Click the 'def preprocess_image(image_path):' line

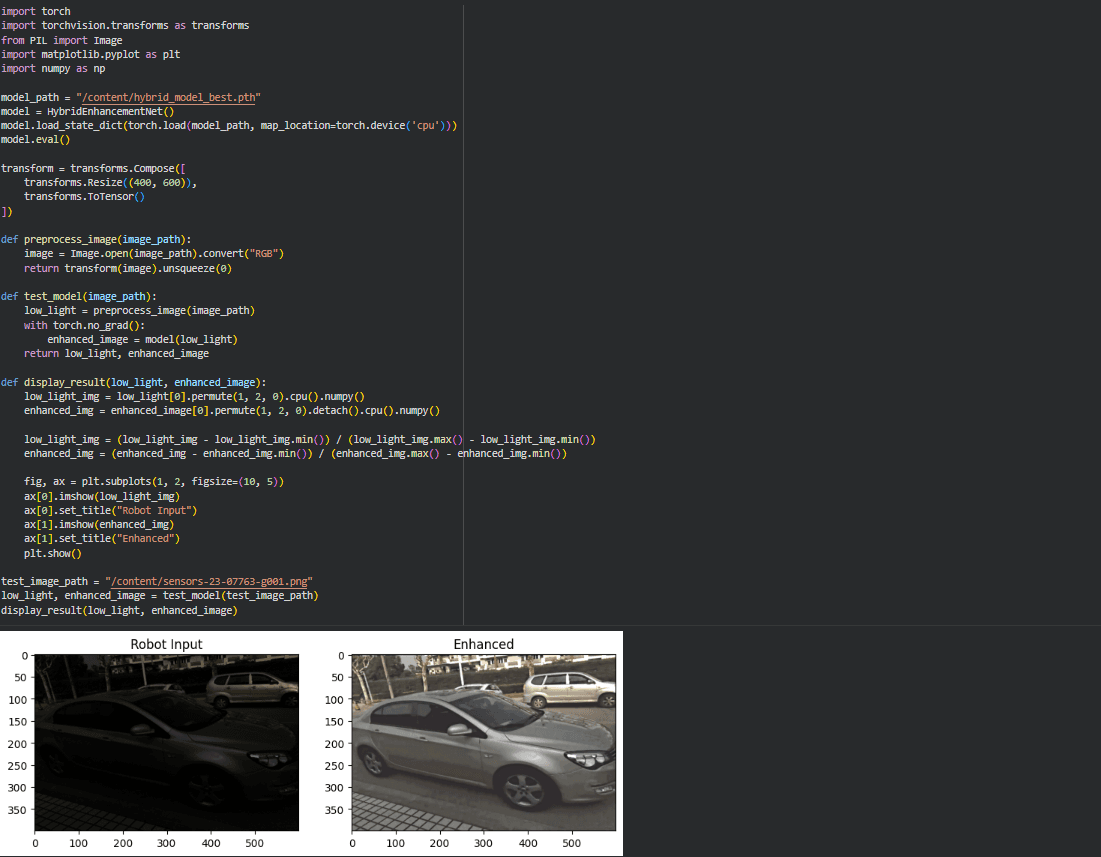96,239
